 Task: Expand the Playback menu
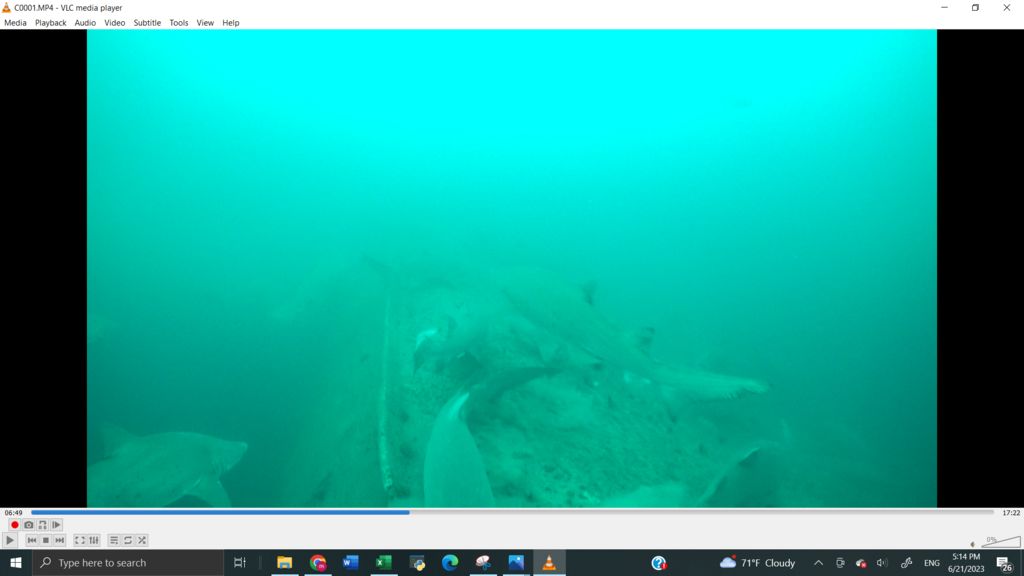(50, 22)
